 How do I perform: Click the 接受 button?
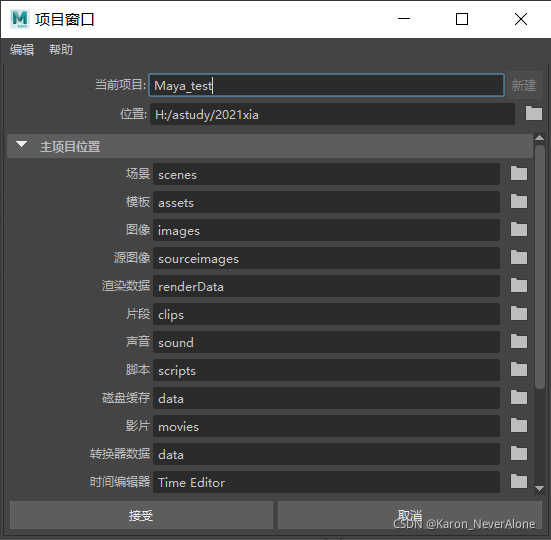point(141,515)
